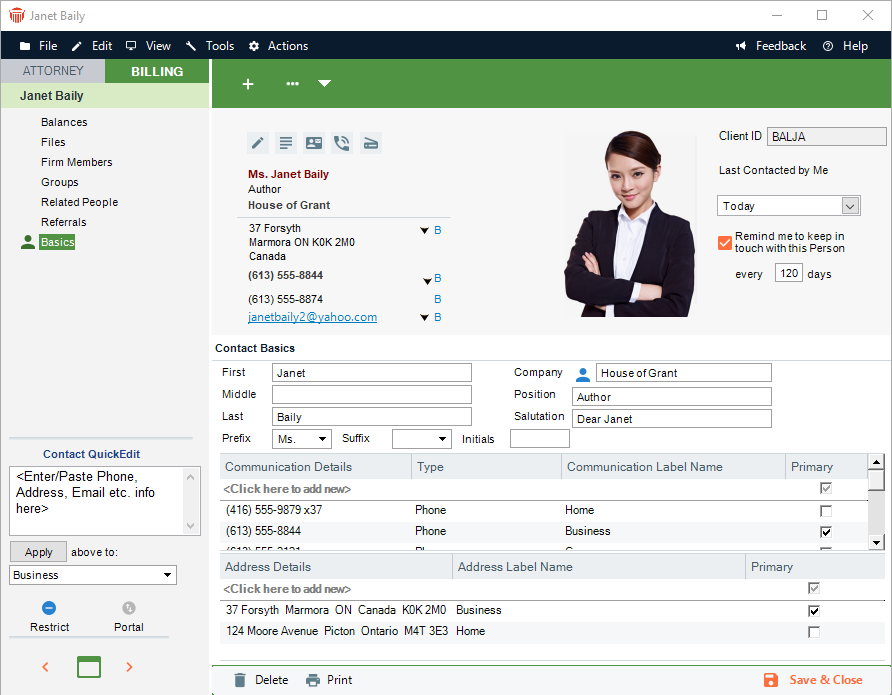Viewport: 892px width, 695px height.
Task: Click the First name input field
Action: pos(371,373)
